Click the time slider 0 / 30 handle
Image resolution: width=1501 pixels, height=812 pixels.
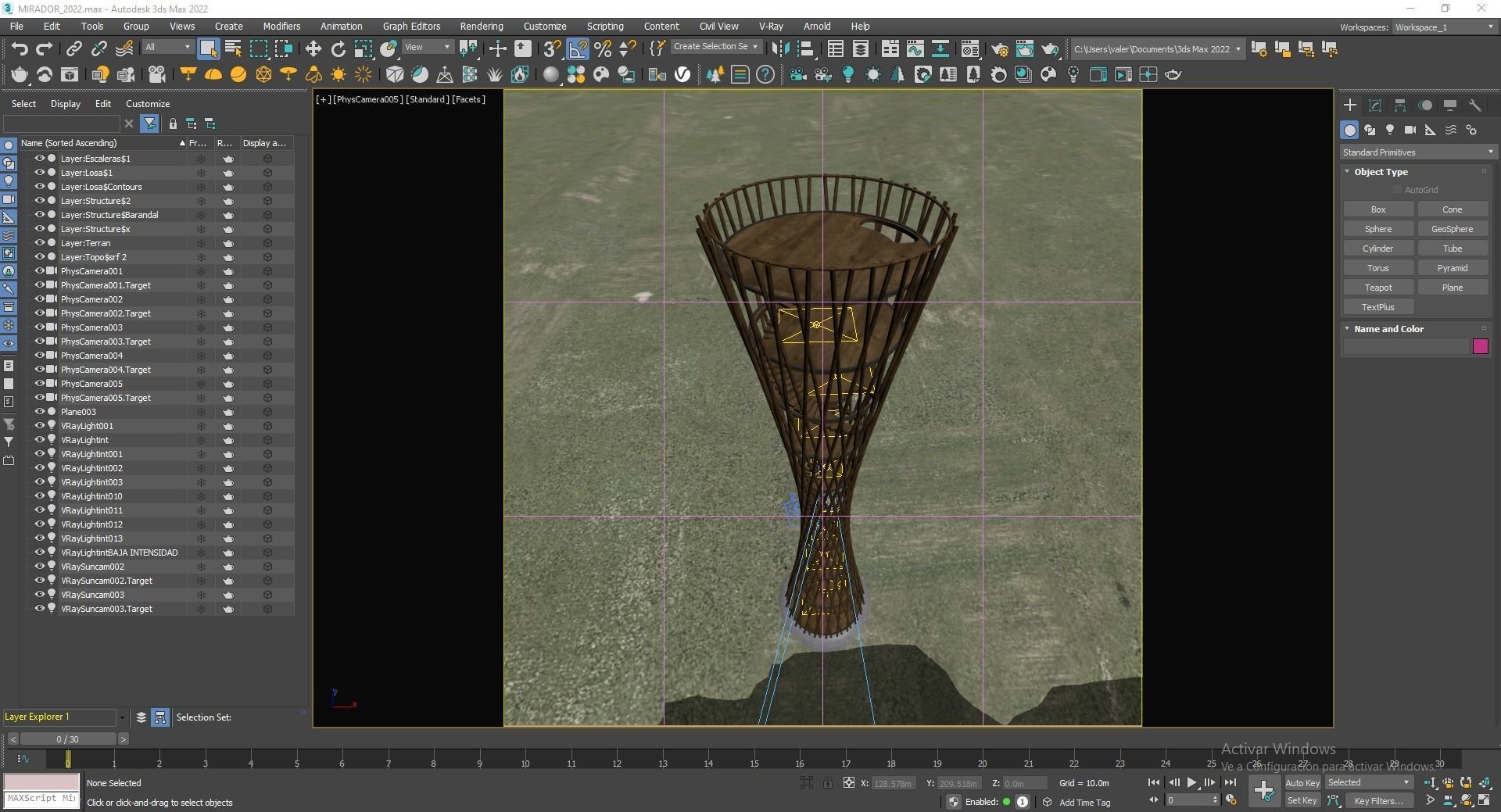click(x=68, y=739)
